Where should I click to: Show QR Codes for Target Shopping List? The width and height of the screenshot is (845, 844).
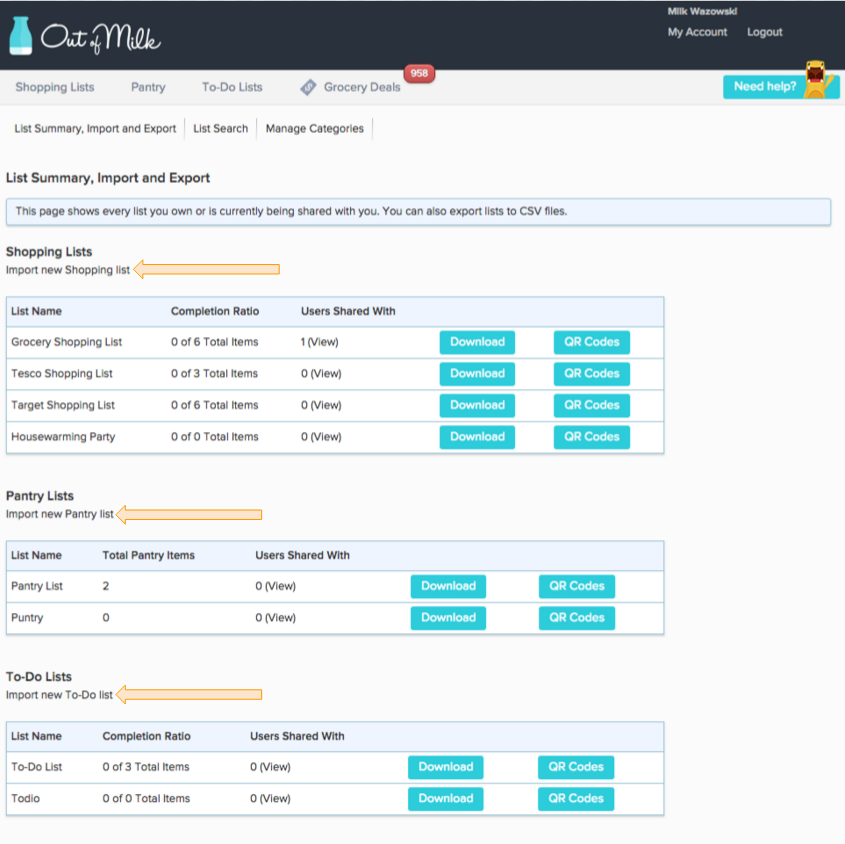click(592, 405)
